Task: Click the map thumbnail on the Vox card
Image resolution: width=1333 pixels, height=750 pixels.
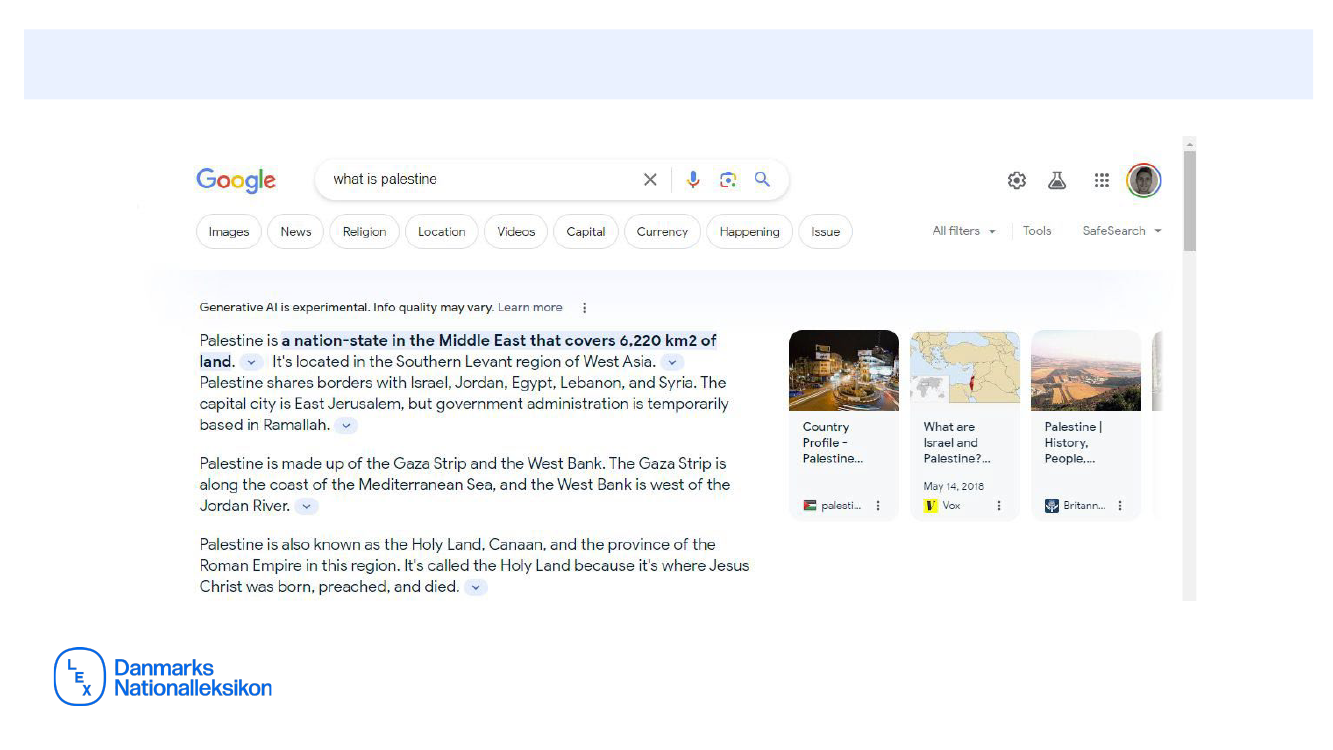Action: coord(965,371)
